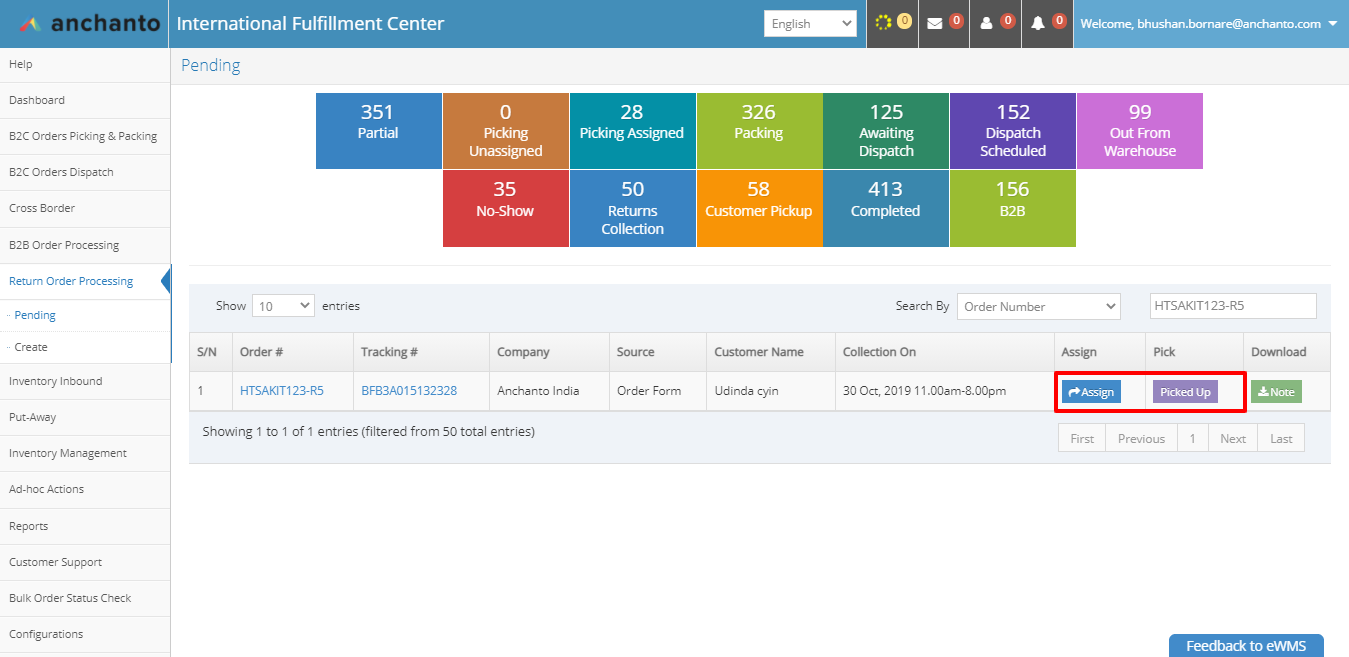Open the envelope messages icon
1349x657 pixels.
pyautogui.click(x=935, y=23)
